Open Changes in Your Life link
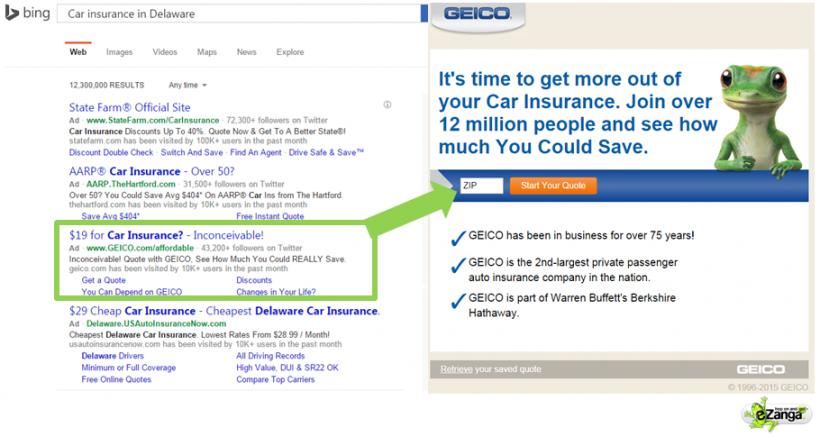Viewport: 820px width, 436px height. 276,292
